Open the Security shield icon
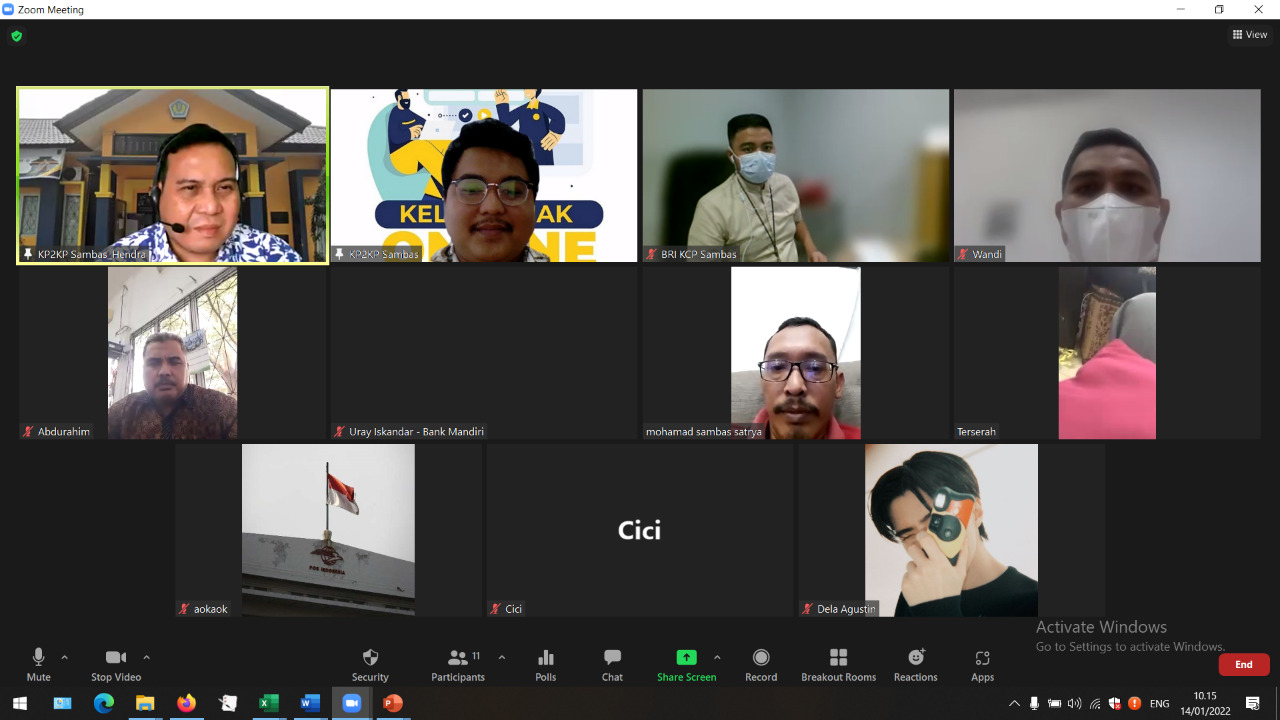The image size is (1280, 720). (370, 658)
